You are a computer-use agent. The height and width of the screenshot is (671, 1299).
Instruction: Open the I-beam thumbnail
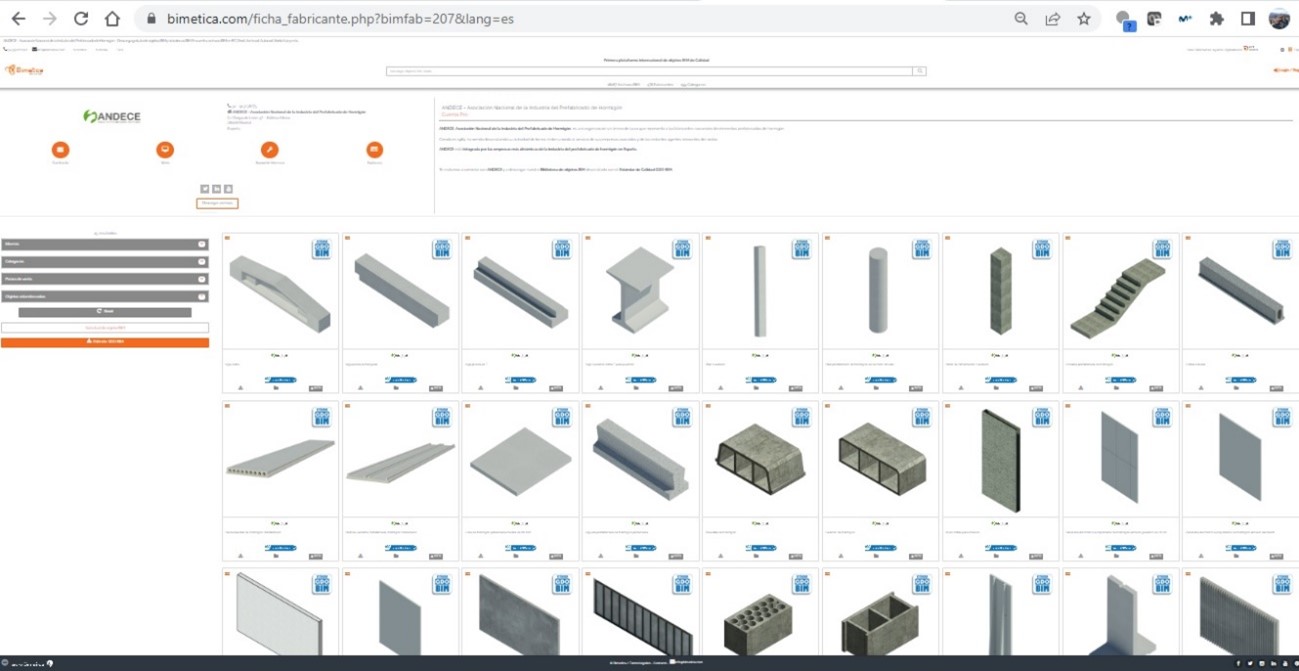tap(640, 292)
